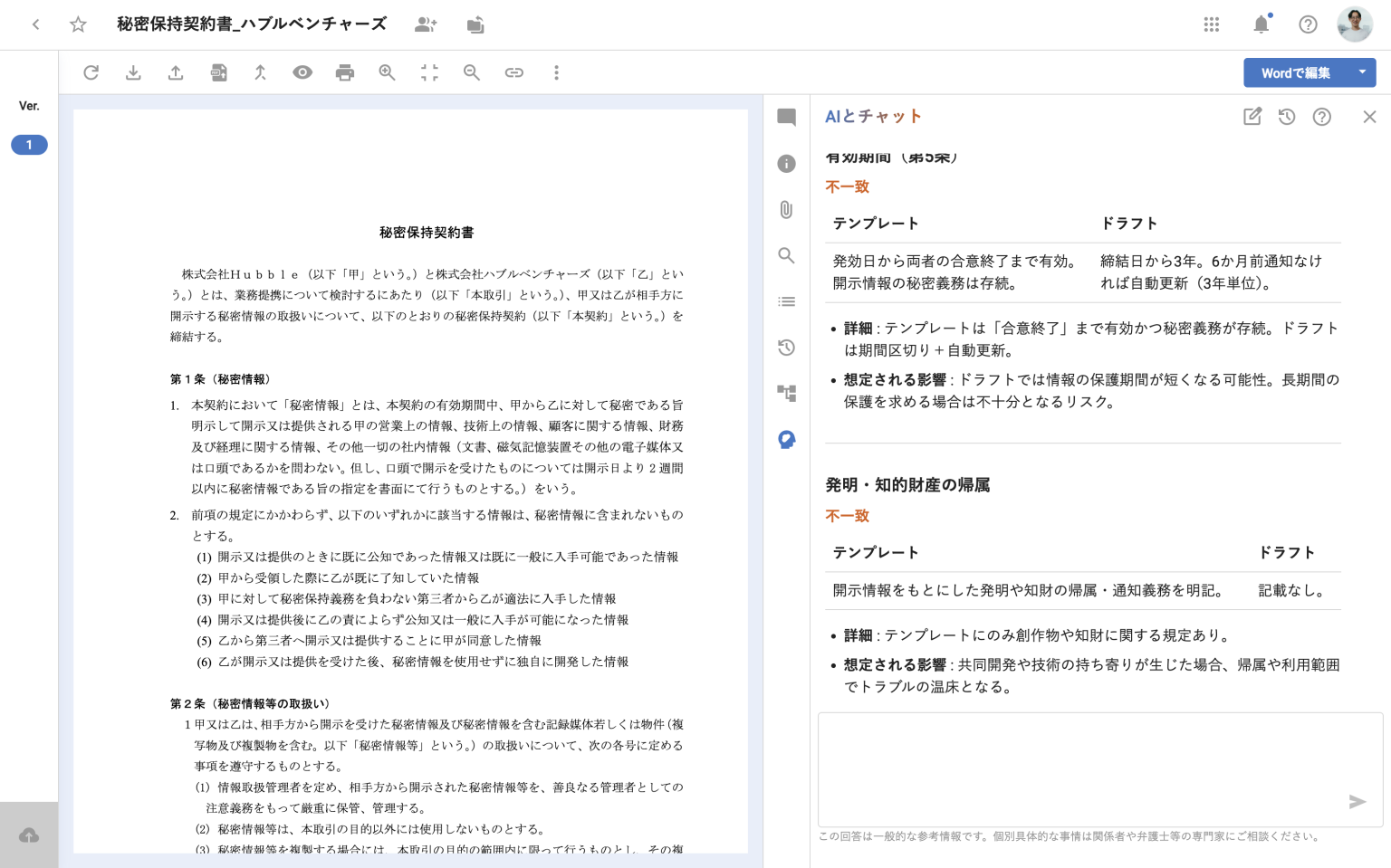The height and width of the screenshot is (868, 1391).
Task: Open the AI chat sidebar tab
Action: tap(786, 440)
